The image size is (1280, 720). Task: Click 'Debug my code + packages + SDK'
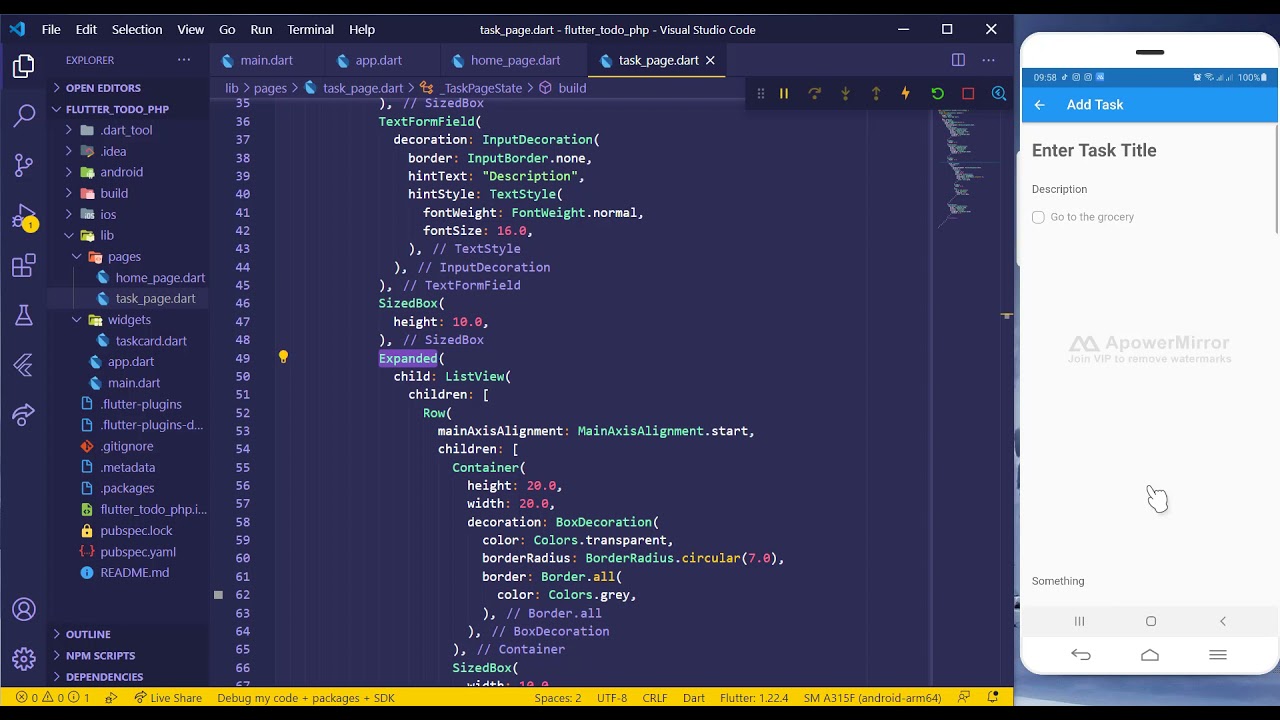pos(306,697)
